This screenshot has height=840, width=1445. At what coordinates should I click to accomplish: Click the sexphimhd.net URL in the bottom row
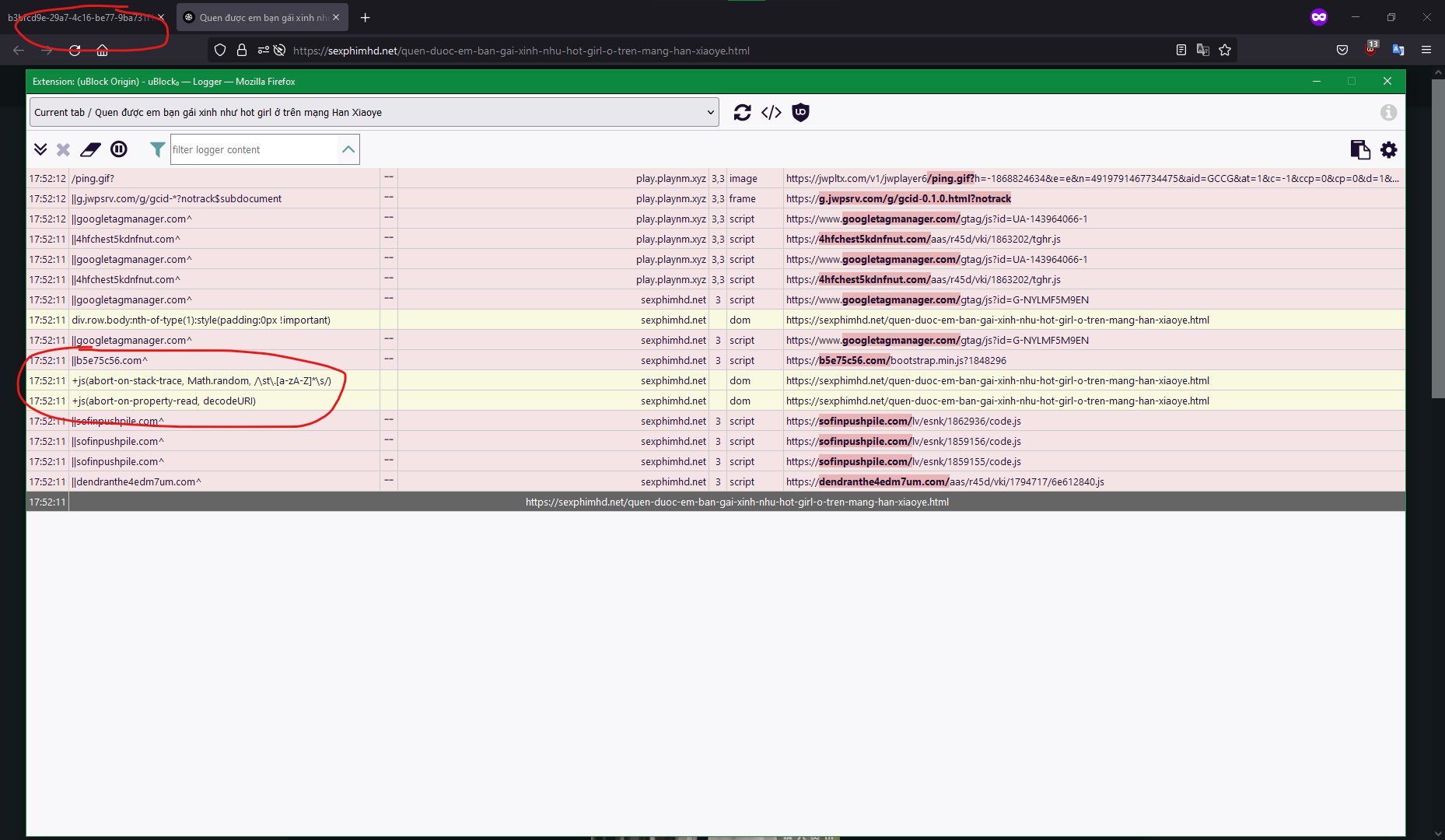[737, 502]
